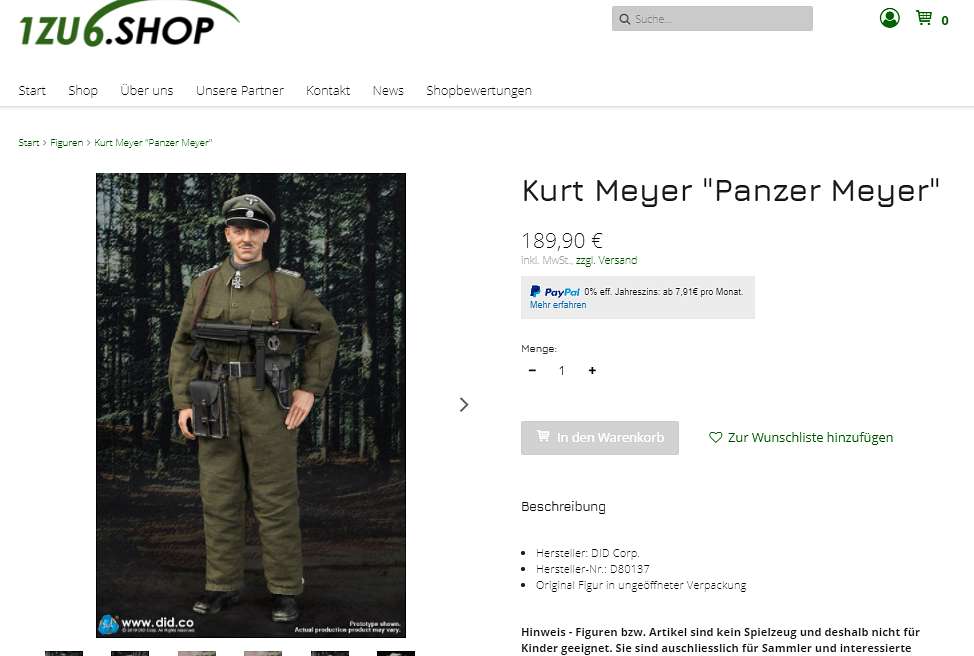Image resolution: width=974 pixels, height=656 pixels.
Task: Click the heart wishlist icon
Action: (716, 437)
